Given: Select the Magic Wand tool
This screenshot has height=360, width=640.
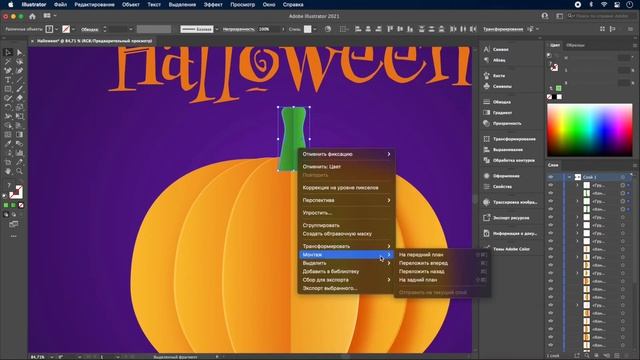Looking at the screenshot, I should 8,62.
